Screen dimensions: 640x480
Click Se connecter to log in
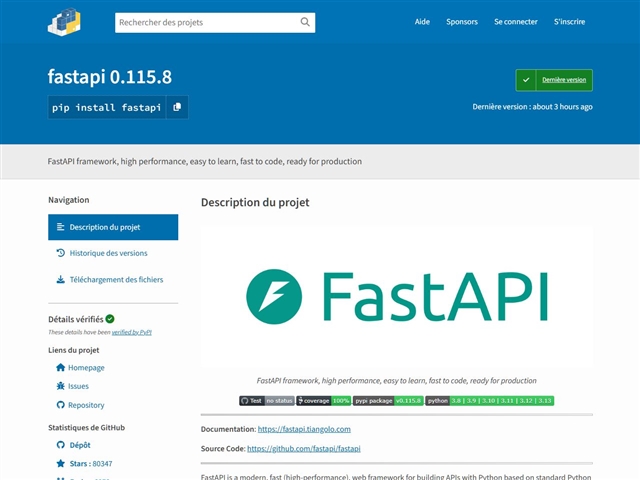(516, 22)
